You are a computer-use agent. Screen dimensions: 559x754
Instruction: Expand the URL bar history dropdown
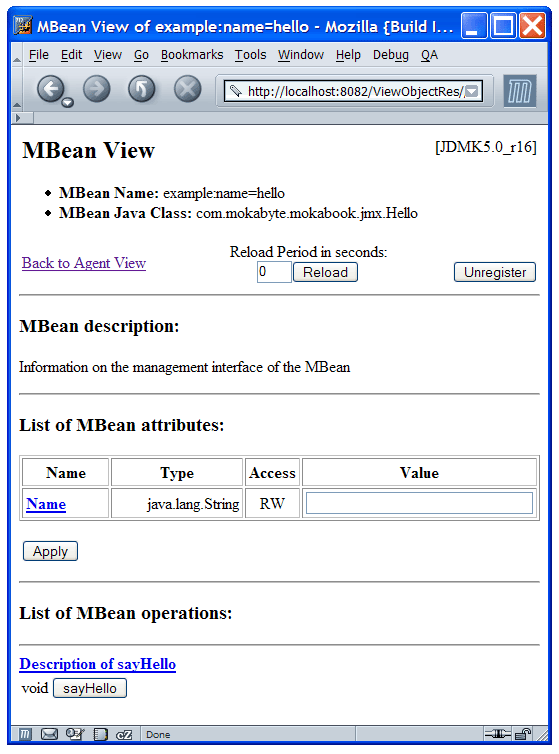pyautogui.click(x=472, y=91)
